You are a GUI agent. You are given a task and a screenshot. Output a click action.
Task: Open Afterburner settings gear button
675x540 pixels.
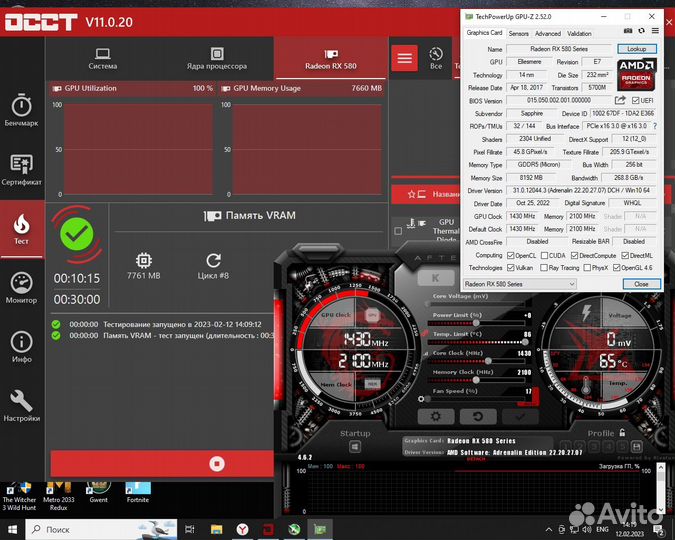tap(436, 416)
